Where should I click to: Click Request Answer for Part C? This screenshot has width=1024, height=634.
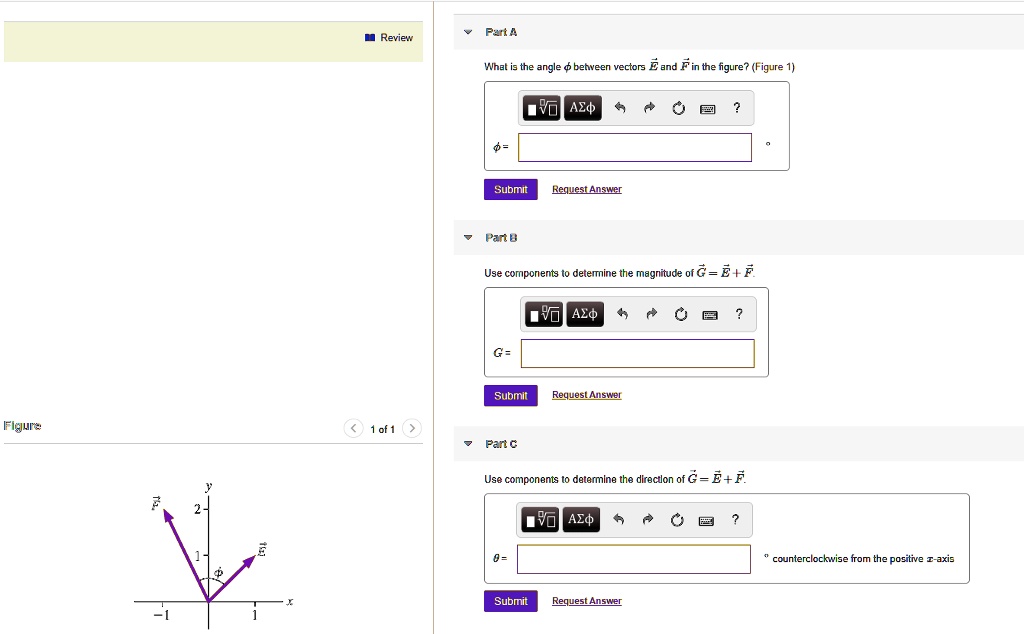coord(586,600)
